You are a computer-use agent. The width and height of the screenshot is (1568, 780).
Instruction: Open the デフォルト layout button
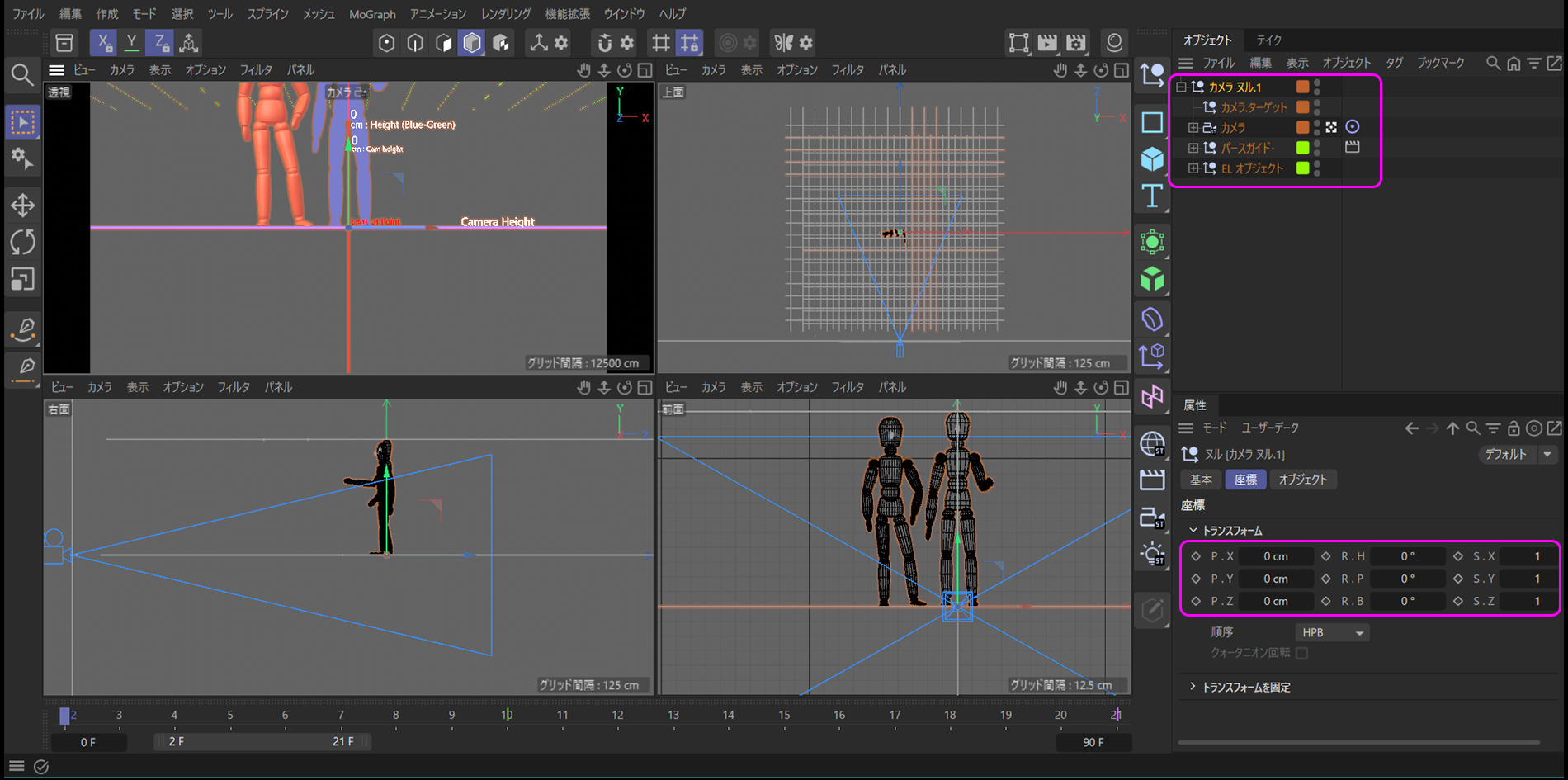click(1517, 454)
